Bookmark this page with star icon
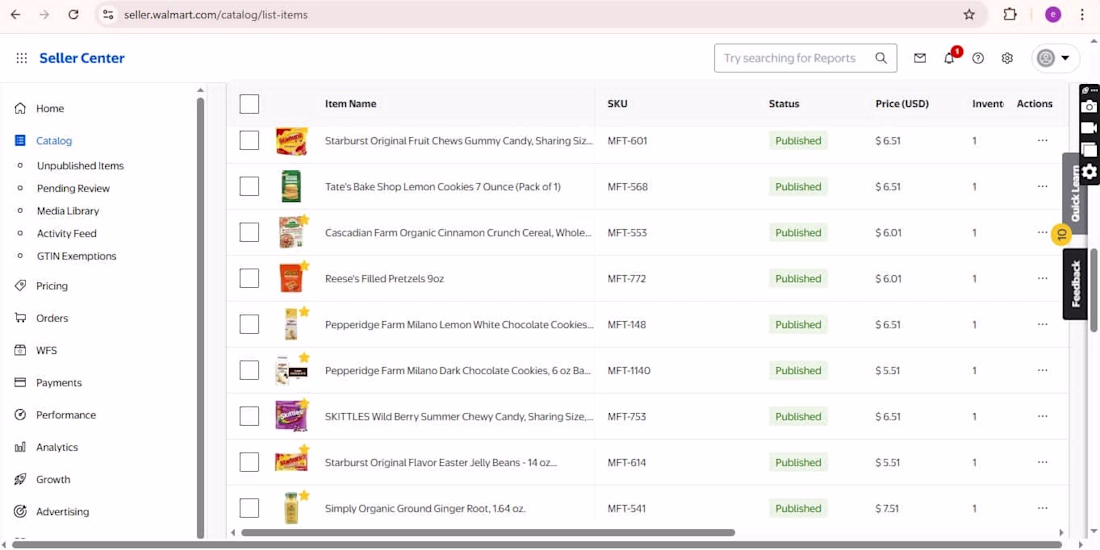This screenshot has width=1100, height=550. tap(969, 14)
